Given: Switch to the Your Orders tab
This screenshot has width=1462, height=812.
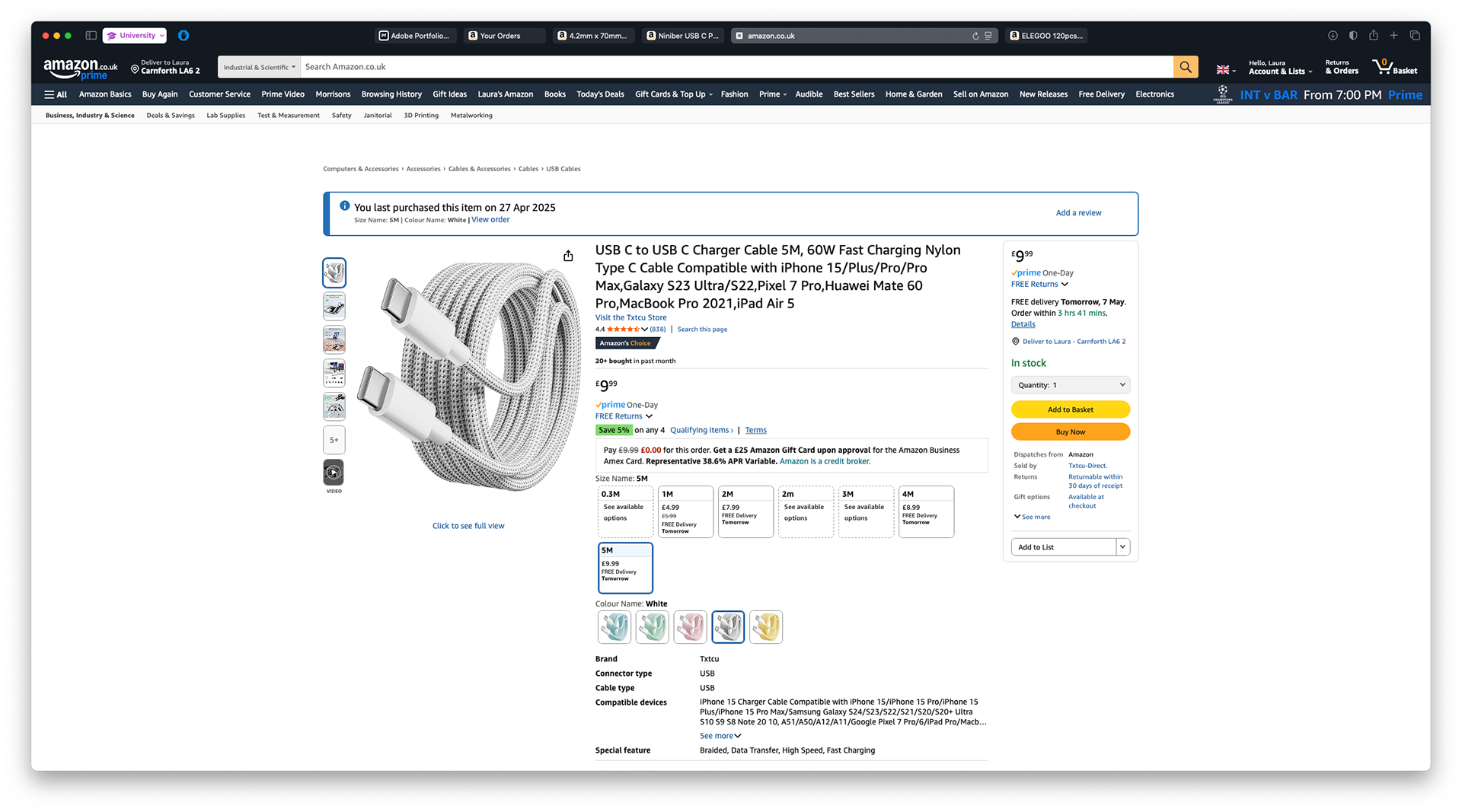Looking at the screenshot, I should (504, 36).
